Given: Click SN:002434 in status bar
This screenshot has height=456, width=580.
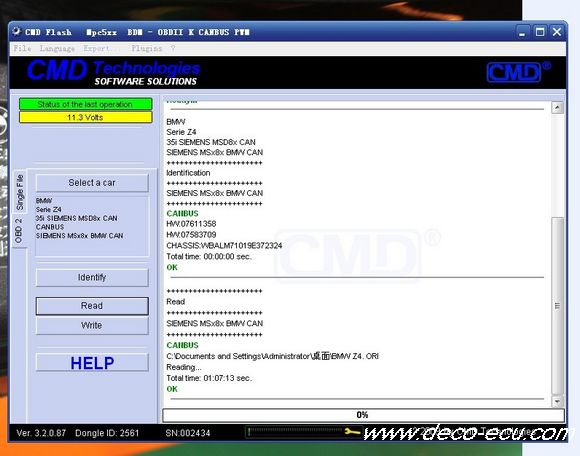Looking at the screenshot, I should pyautogui.click(x=188, y=433).
